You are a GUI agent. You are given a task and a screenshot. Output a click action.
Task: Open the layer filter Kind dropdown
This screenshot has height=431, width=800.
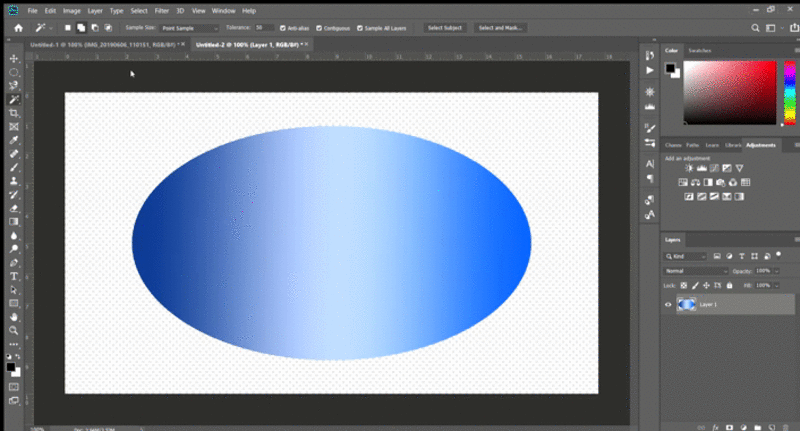click(685, 256)
